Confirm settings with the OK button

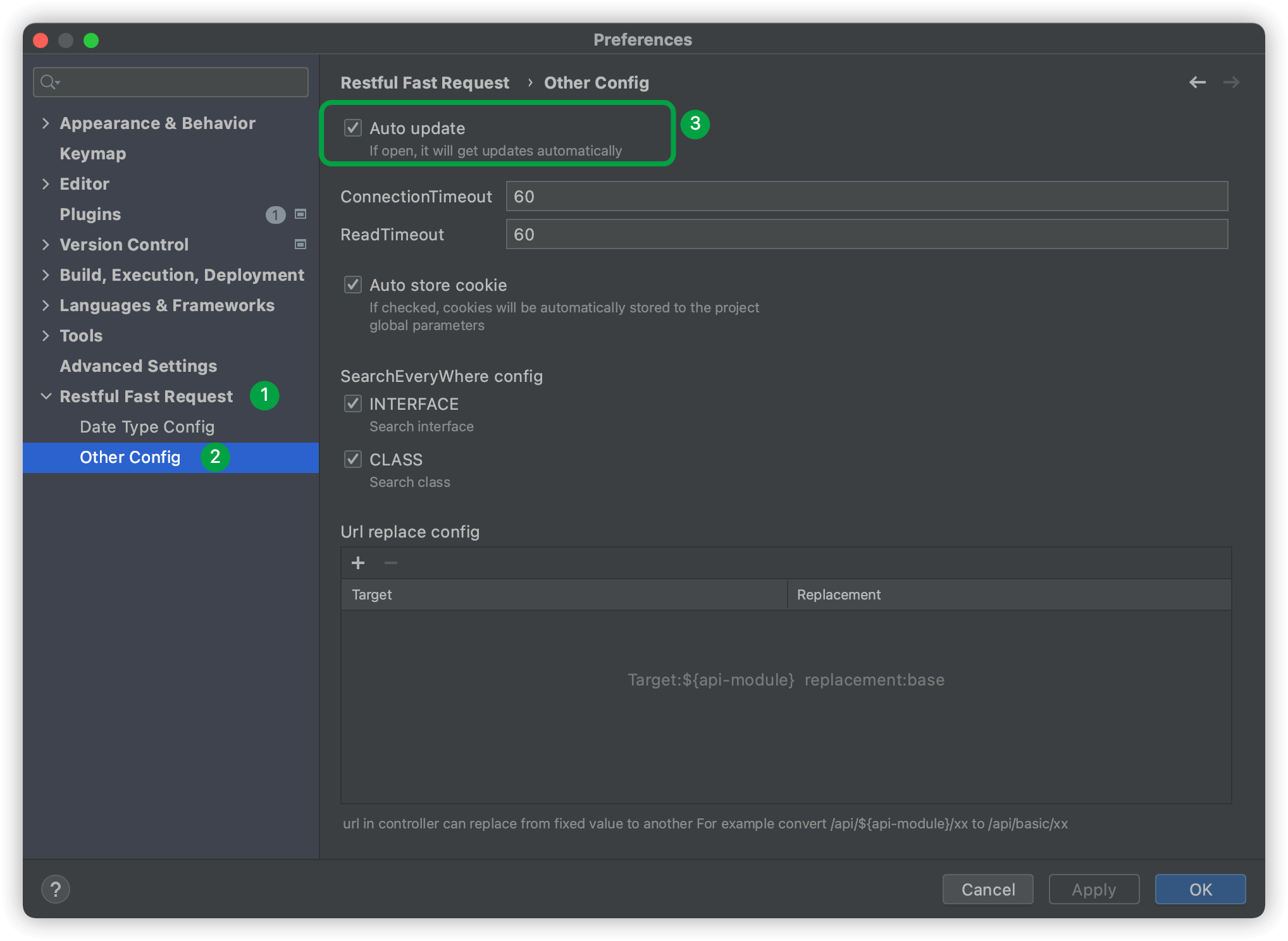click(1199, 889)
